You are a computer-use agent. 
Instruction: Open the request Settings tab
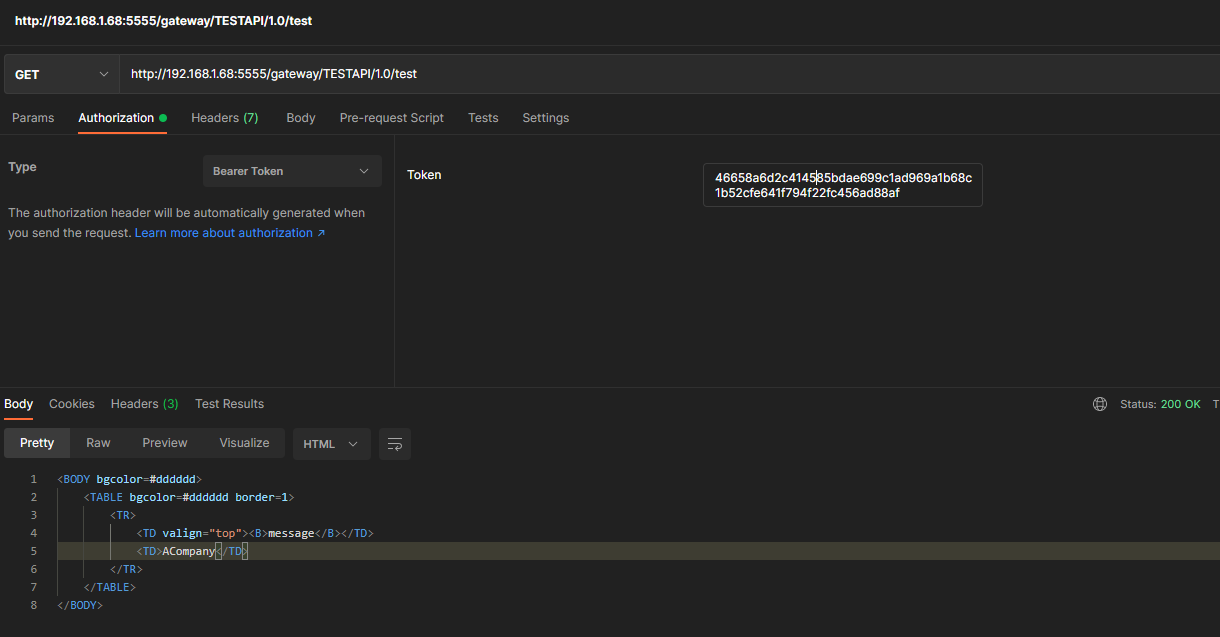coord(545,118)
